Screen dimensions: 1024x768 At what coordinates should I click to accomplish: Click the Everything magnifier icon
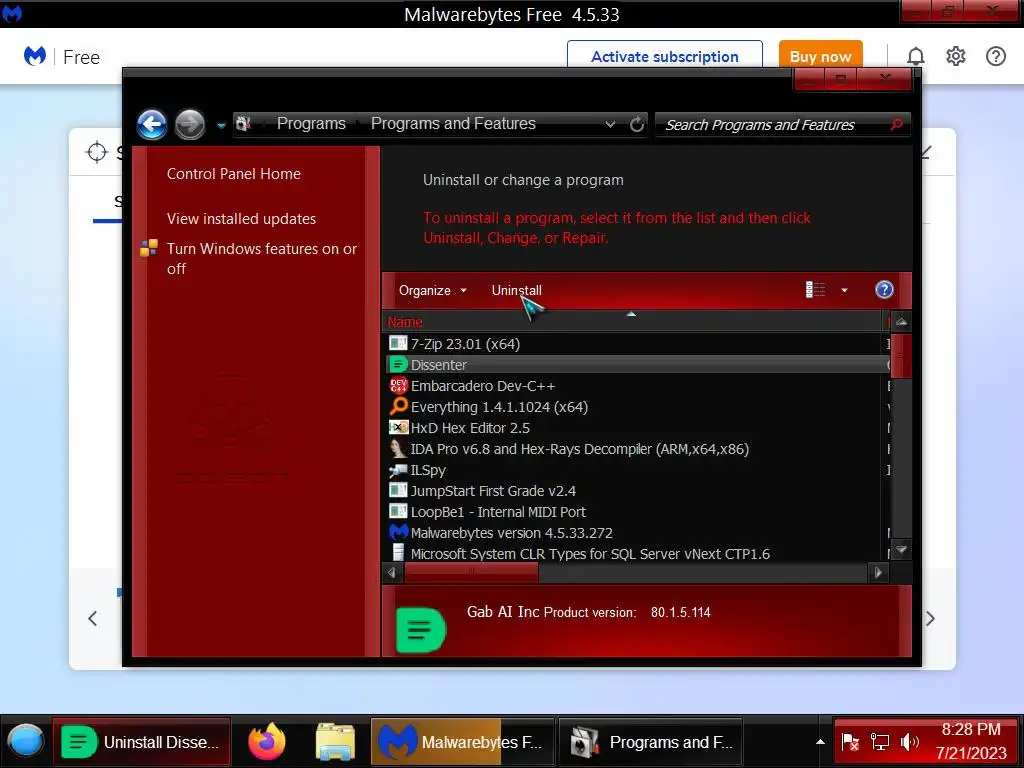pyautogui.click(x=398, y=406)
